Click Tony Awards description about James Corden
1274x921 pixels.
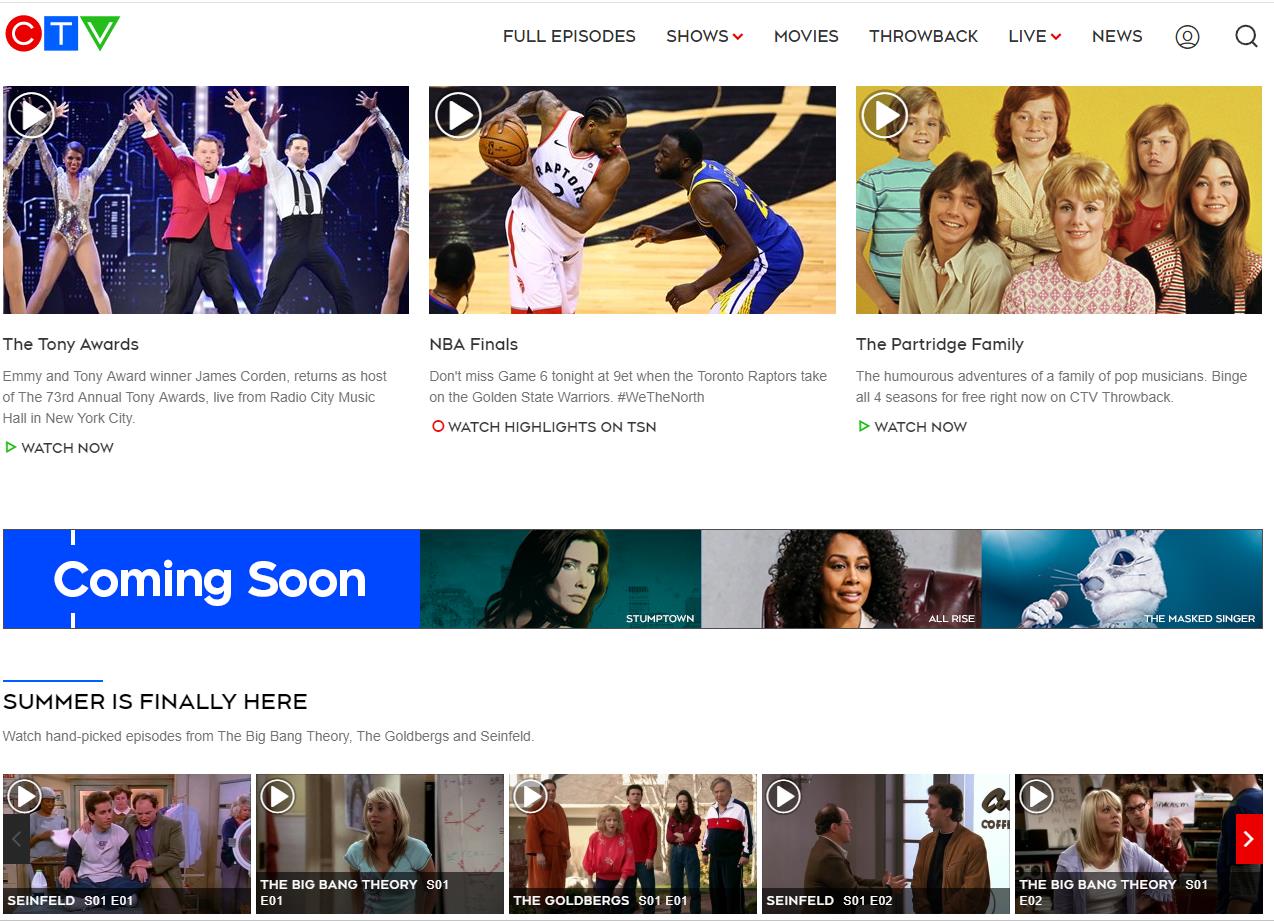[x=195, y=397]
